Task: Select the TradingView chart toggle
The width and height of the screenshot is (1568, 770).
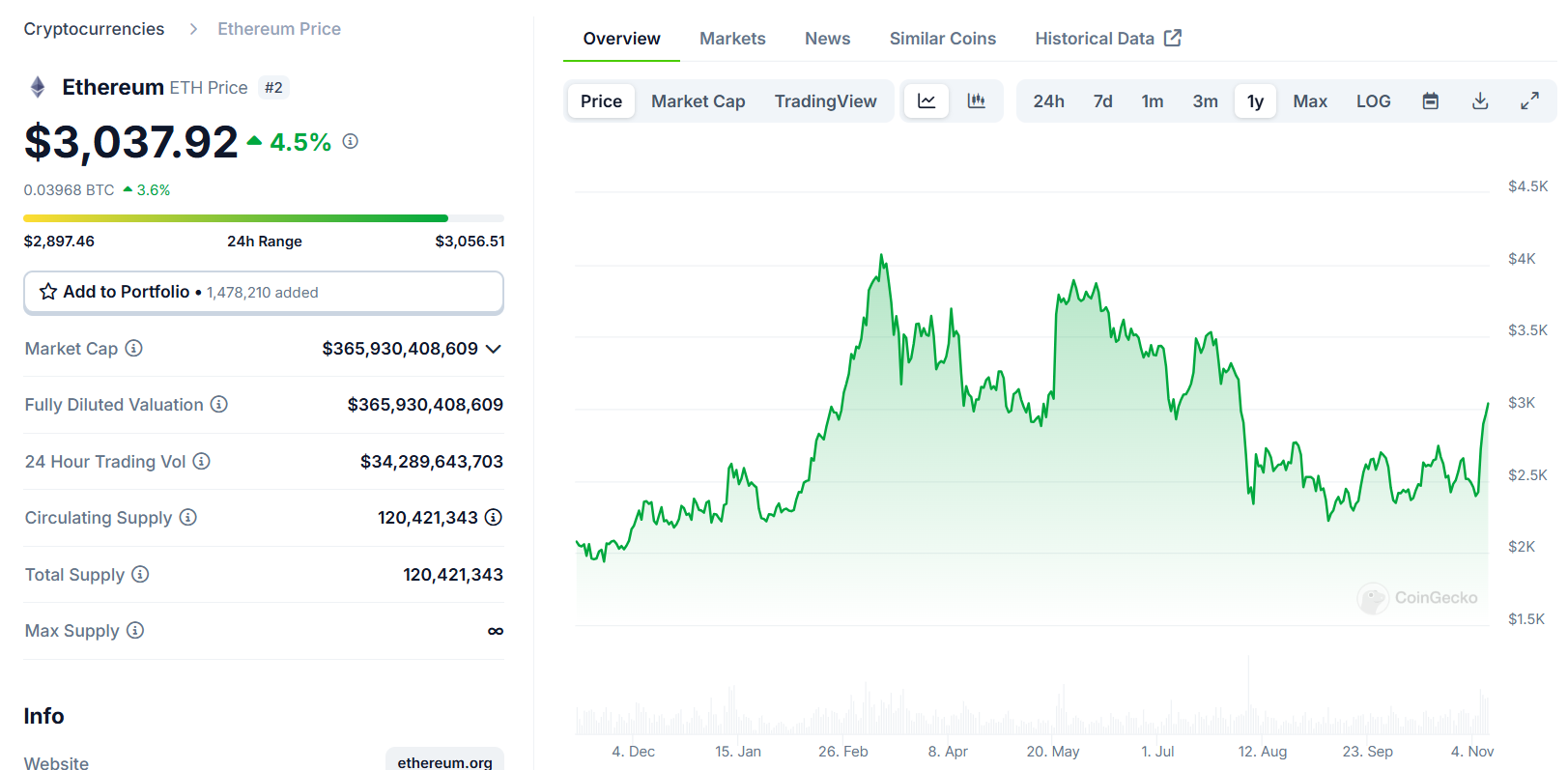Action: coord(826,100)
